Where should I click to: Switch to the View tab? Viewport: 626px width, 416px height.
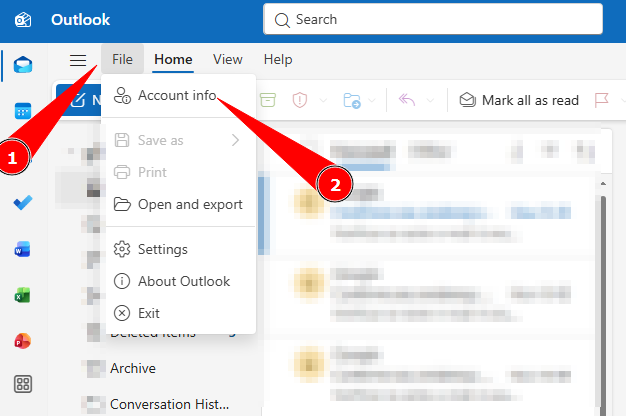[228, 59]
